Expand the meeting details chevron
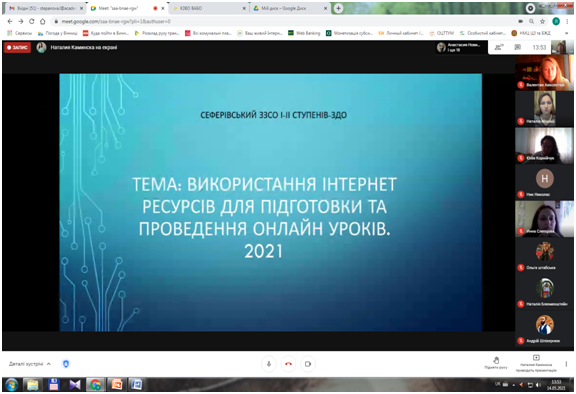This screenshot has width=576, height=394. (x=49, y=364)
